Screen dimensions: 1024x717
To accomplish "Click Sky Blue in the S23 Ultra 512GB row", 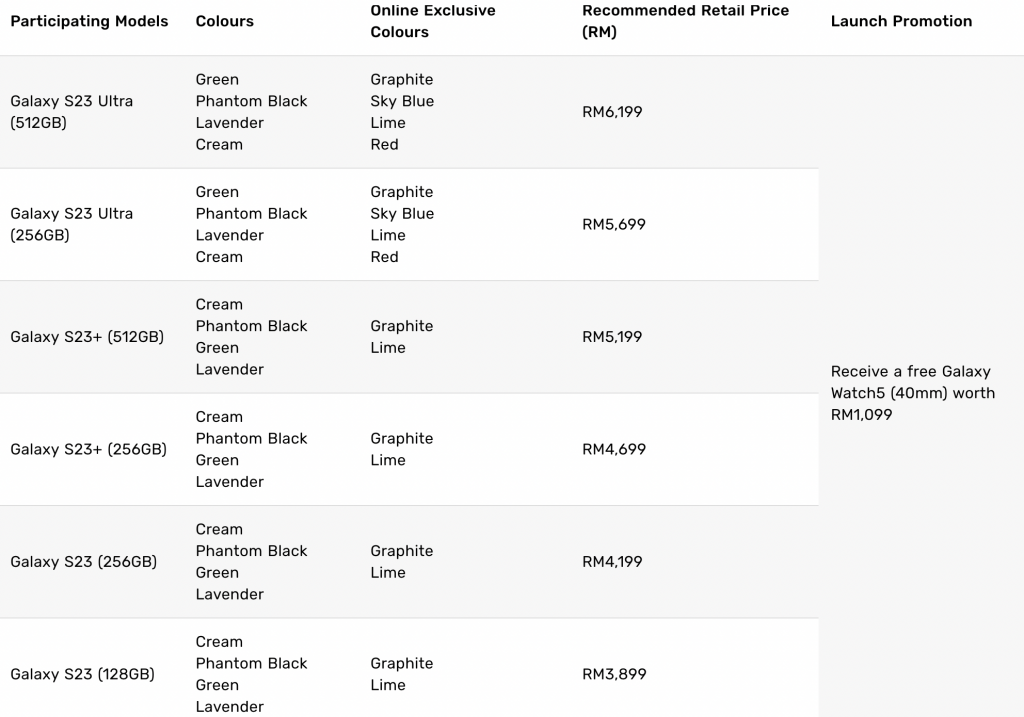I will 402,101.
